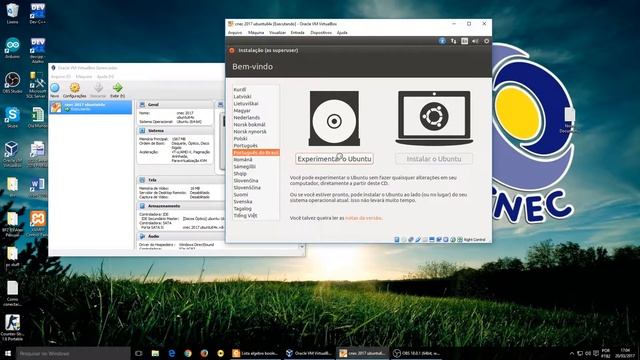640x360 pixels.
Task: Click Right Control host key indicator
Action: [x=474, y=240]
